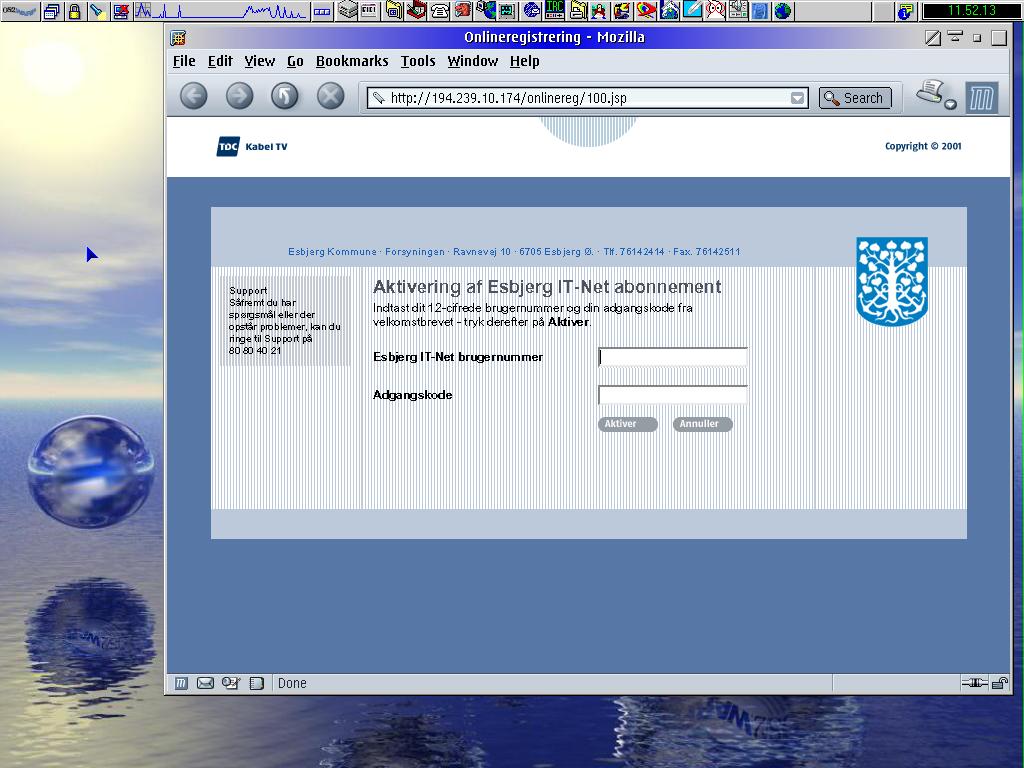The height and width of the screenshot is (768, 1024).
Task: Click the Aktiver button
Action: click(627, 424)
